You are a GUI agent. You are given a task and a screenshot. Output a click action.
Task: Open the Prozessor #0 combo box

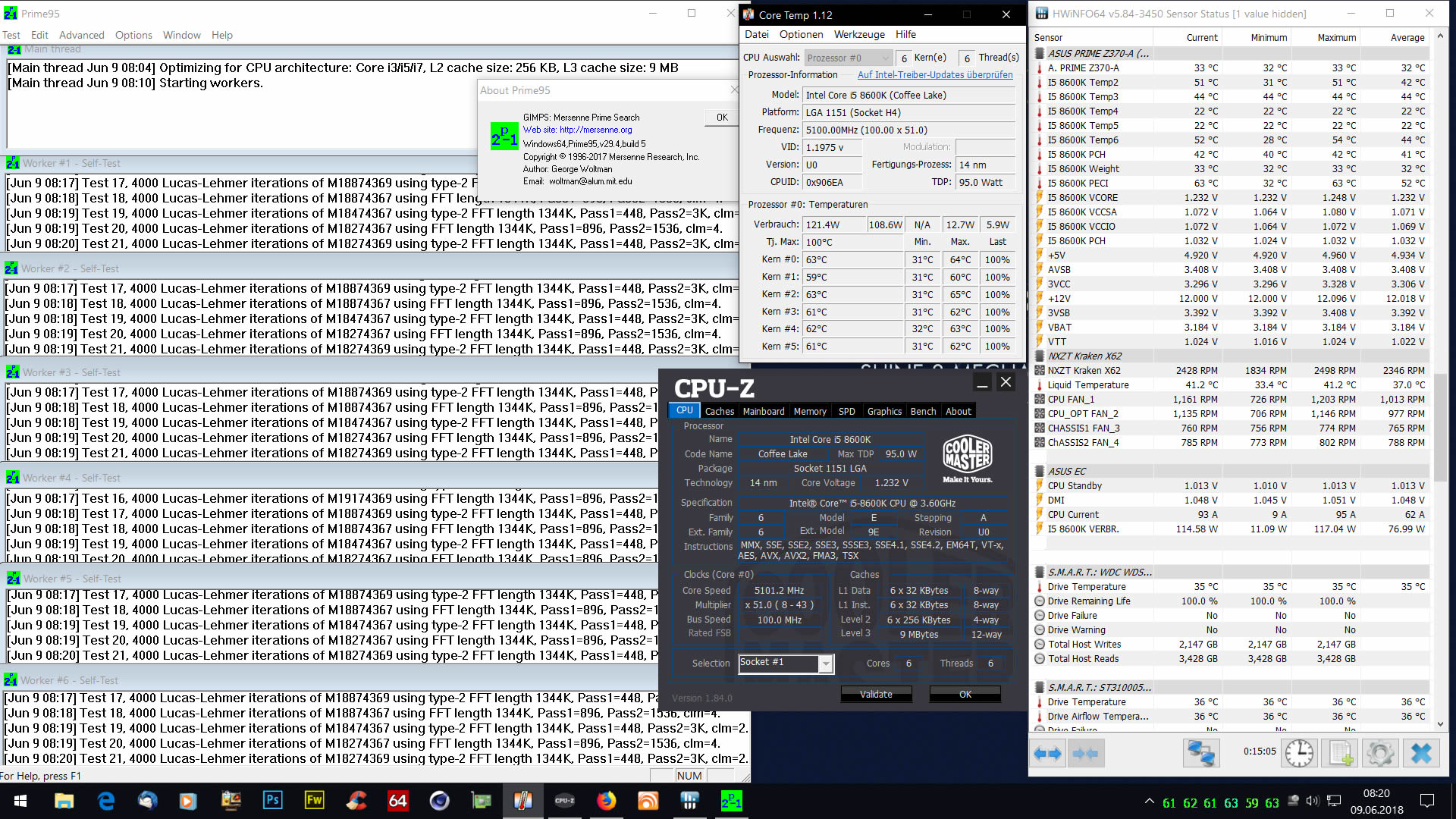coord(848,58)
